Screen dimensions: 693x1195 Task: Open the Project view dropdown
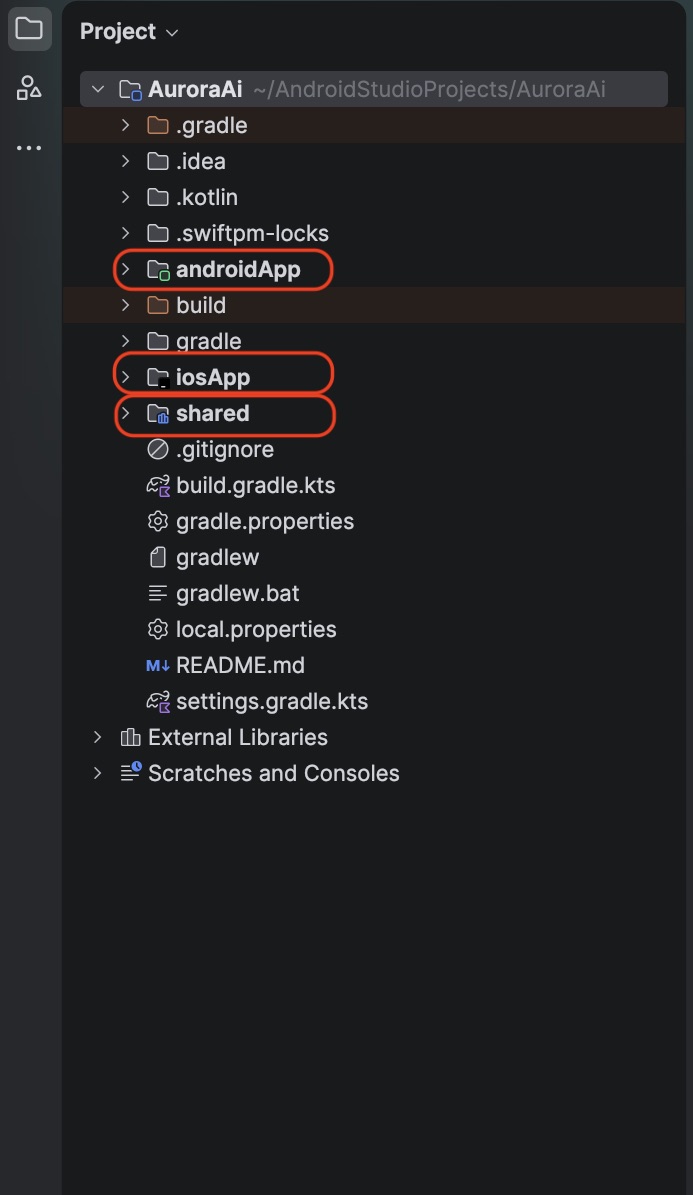pos(130,31)
